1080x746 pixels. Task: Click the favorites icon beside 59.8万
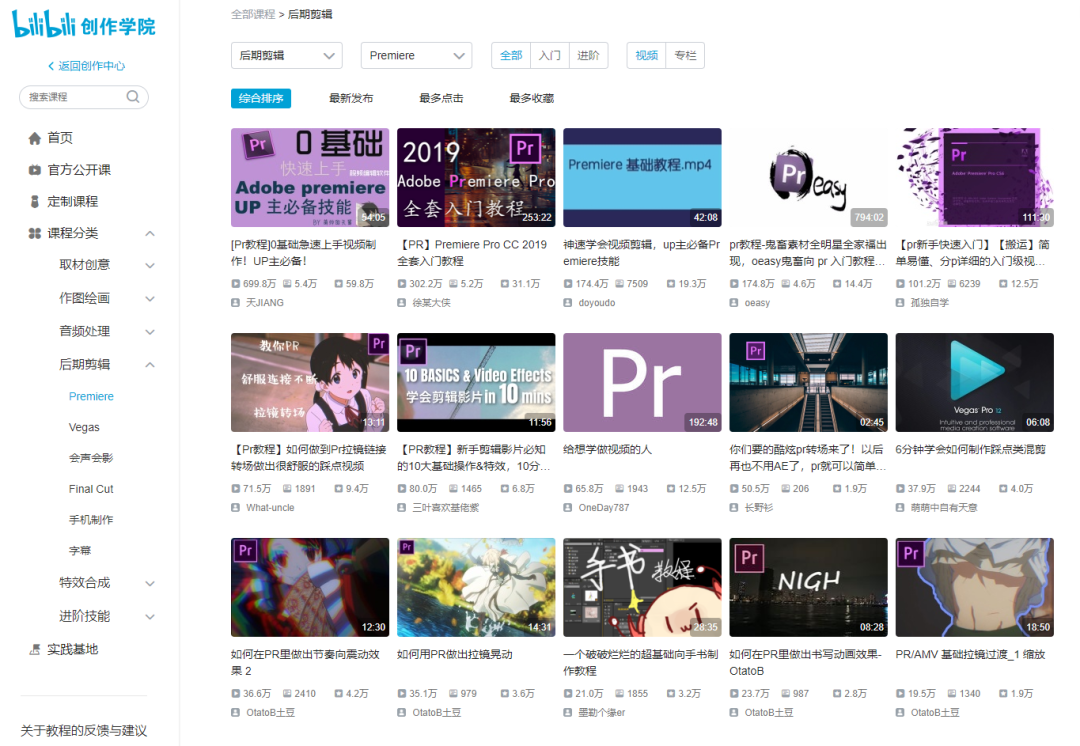338,284
